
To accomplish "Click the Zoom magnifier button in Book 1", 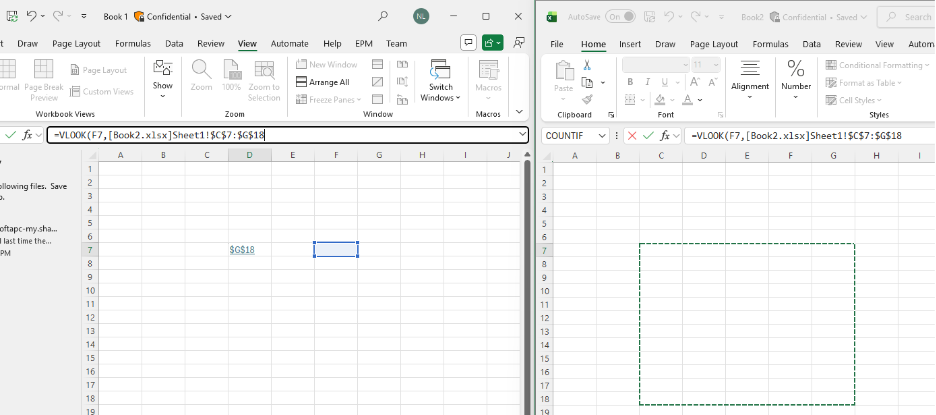I will pos(201,75).
